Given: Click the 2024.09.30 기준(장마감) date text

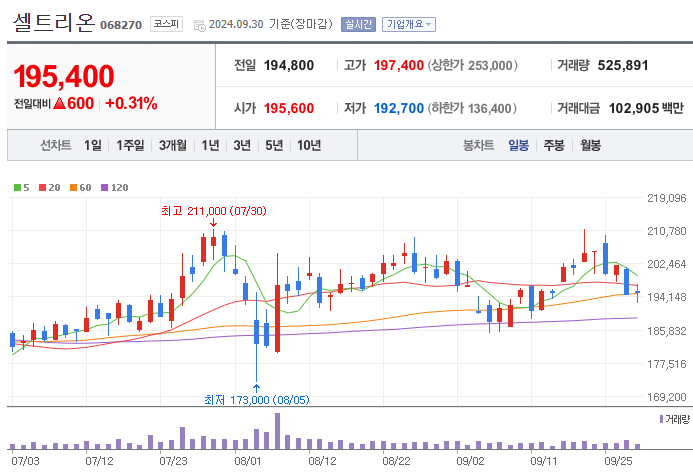Looking at the screenshot, I should click(270, 24).
